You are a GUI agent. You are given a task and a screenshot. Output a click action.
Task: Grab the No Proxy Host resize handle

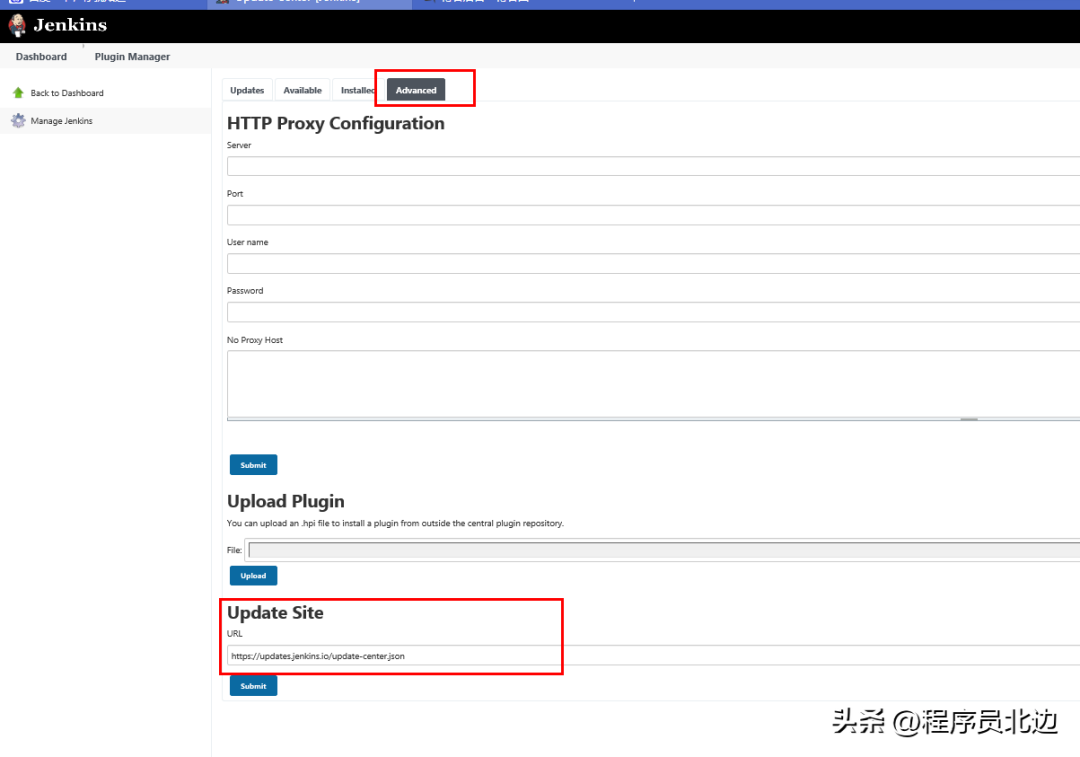968,419
